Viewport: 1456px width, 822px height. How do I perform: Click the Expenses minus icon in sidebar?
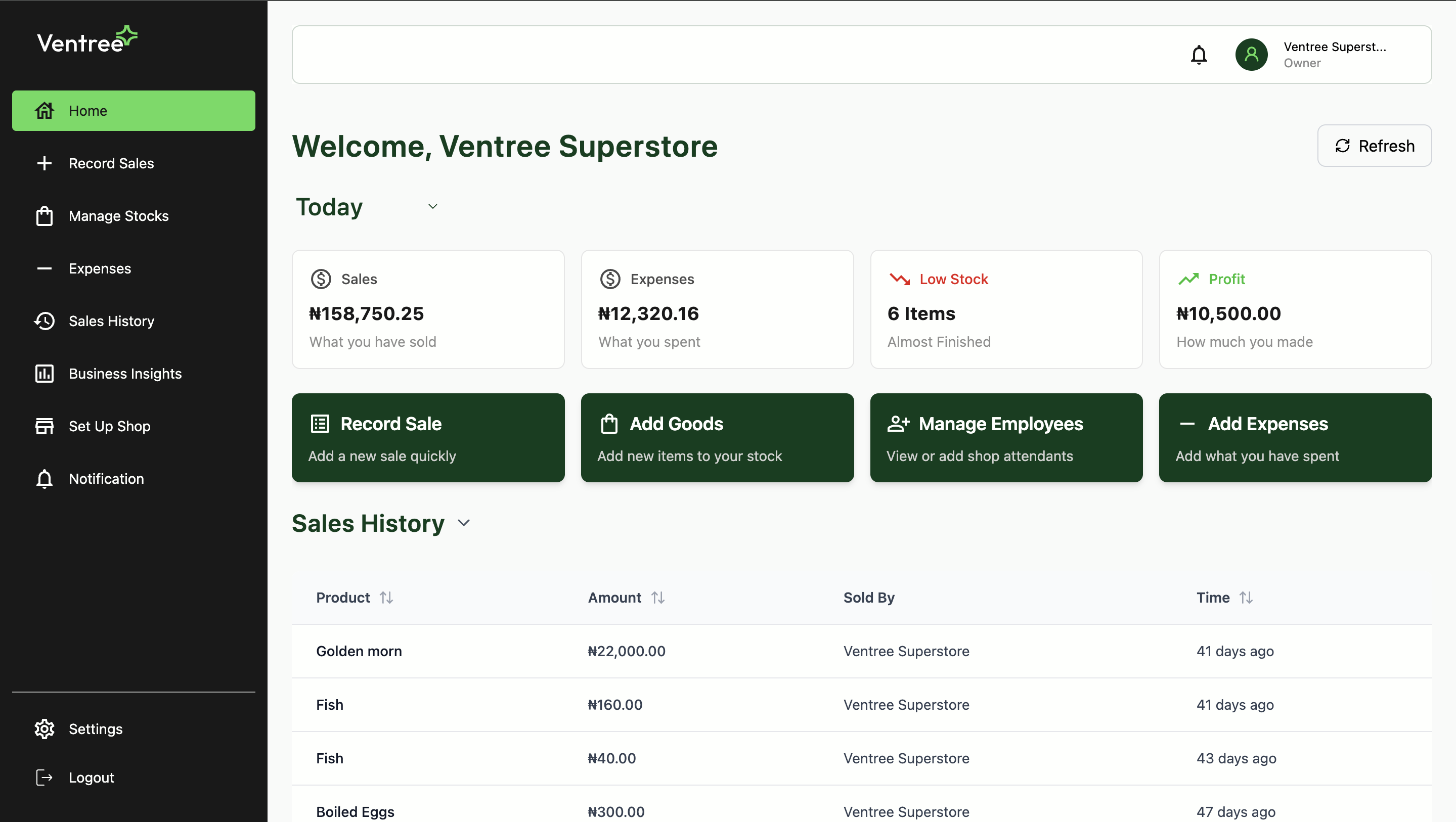44,268
